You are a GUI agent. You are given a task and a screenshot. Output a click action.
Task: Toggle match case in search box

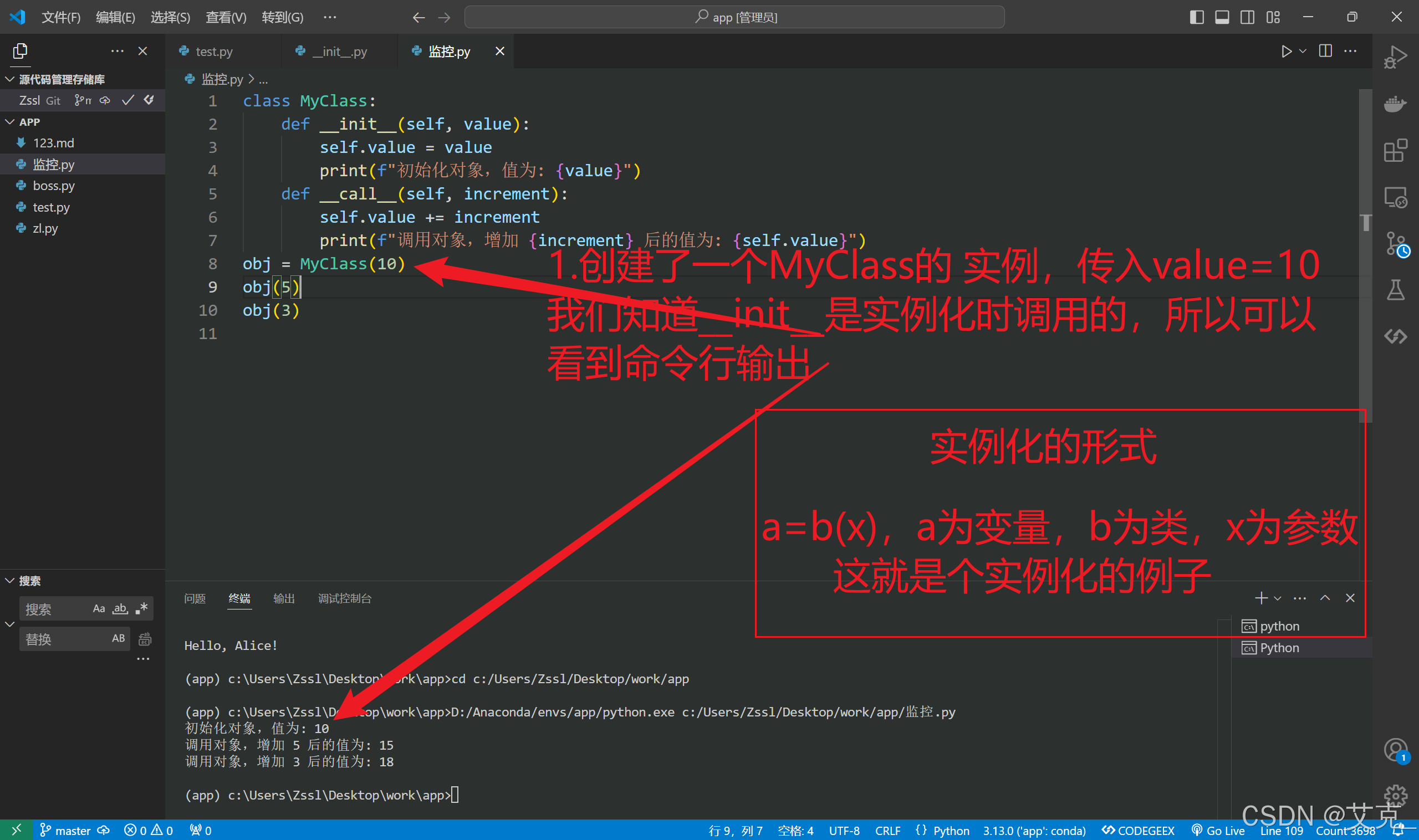tap(99, 609)
